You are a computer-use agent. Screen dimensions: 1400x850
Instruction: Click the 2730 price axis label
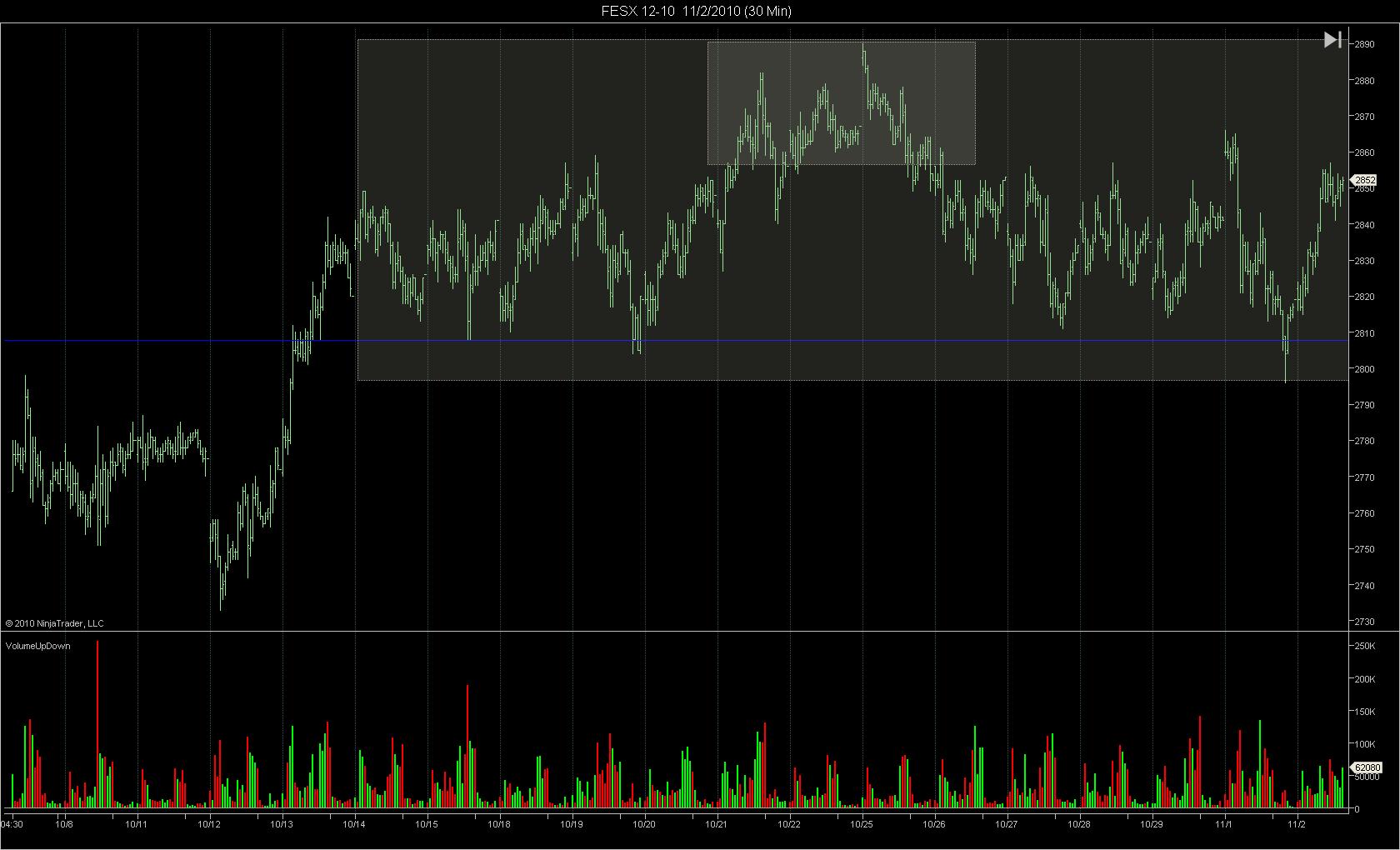(x=1364, y=622)
